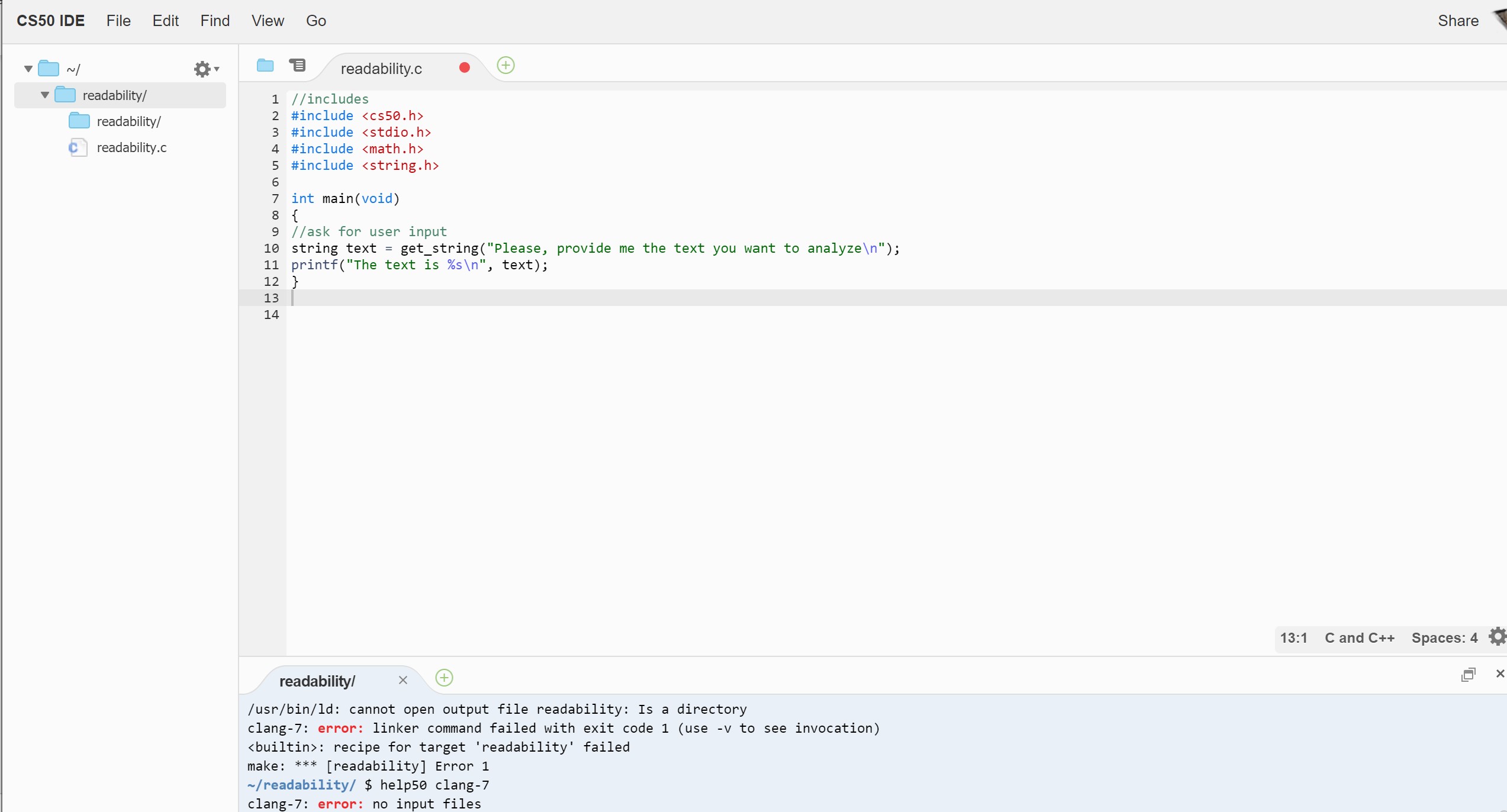
Task: Open a new terminal tab with plus icon
Action: click(x=444, y=678)
